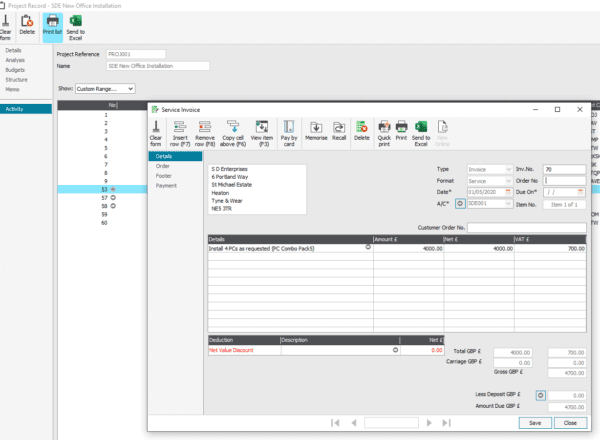Image resolution: width=600 pixels, height=440 pixels.
Task: Quick print the service invoice
Action: coord(384,133)
